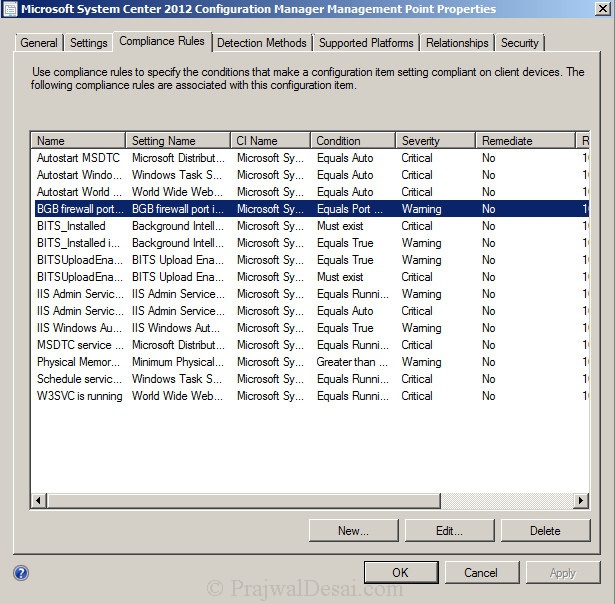615x604 pixels.
Task: Sort by the Remediate column header
Action: tap(525, 140)
